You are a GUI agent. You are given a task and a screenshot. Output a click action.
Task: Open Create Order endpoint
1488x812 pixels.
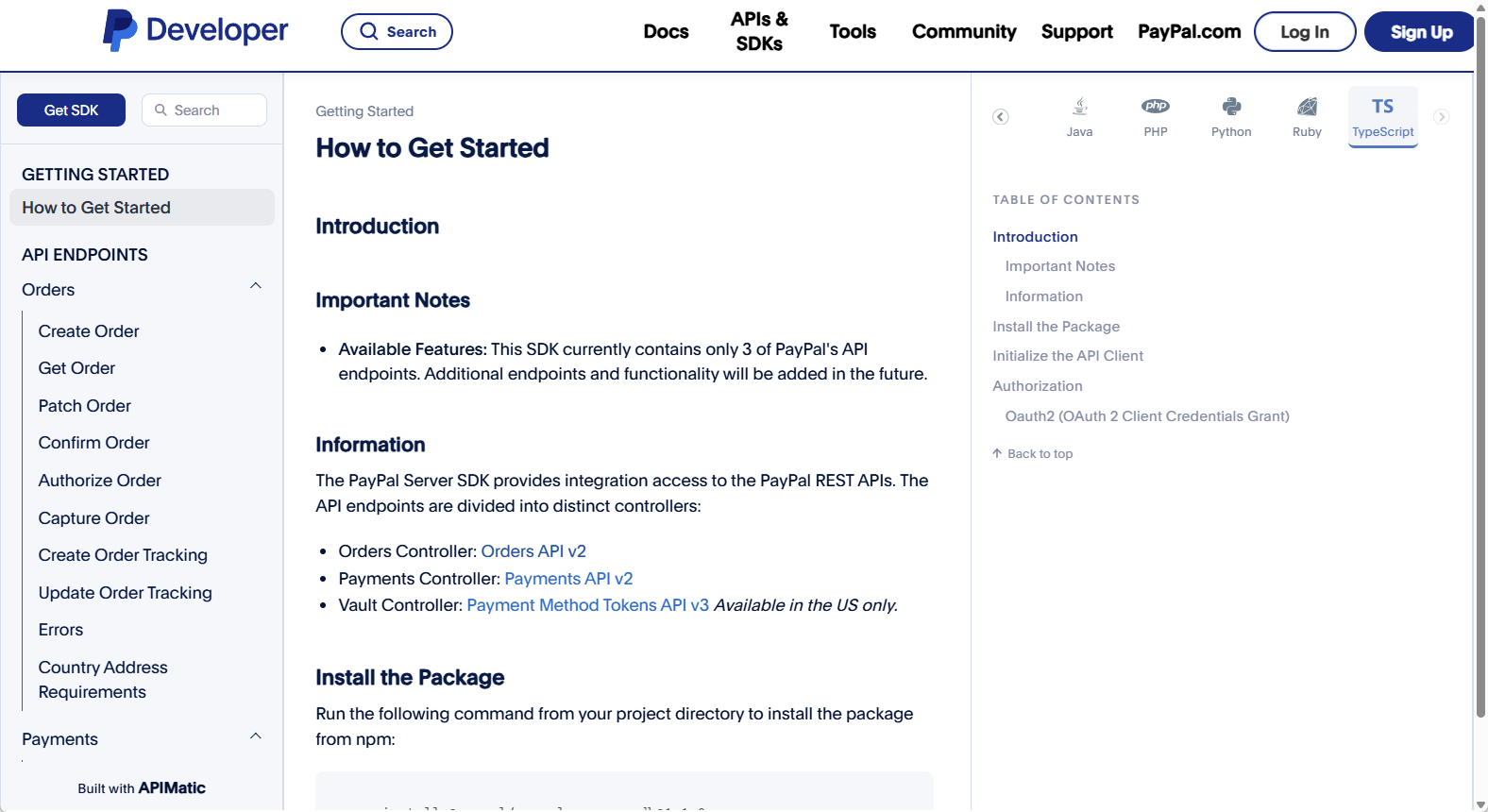[89, 331]
